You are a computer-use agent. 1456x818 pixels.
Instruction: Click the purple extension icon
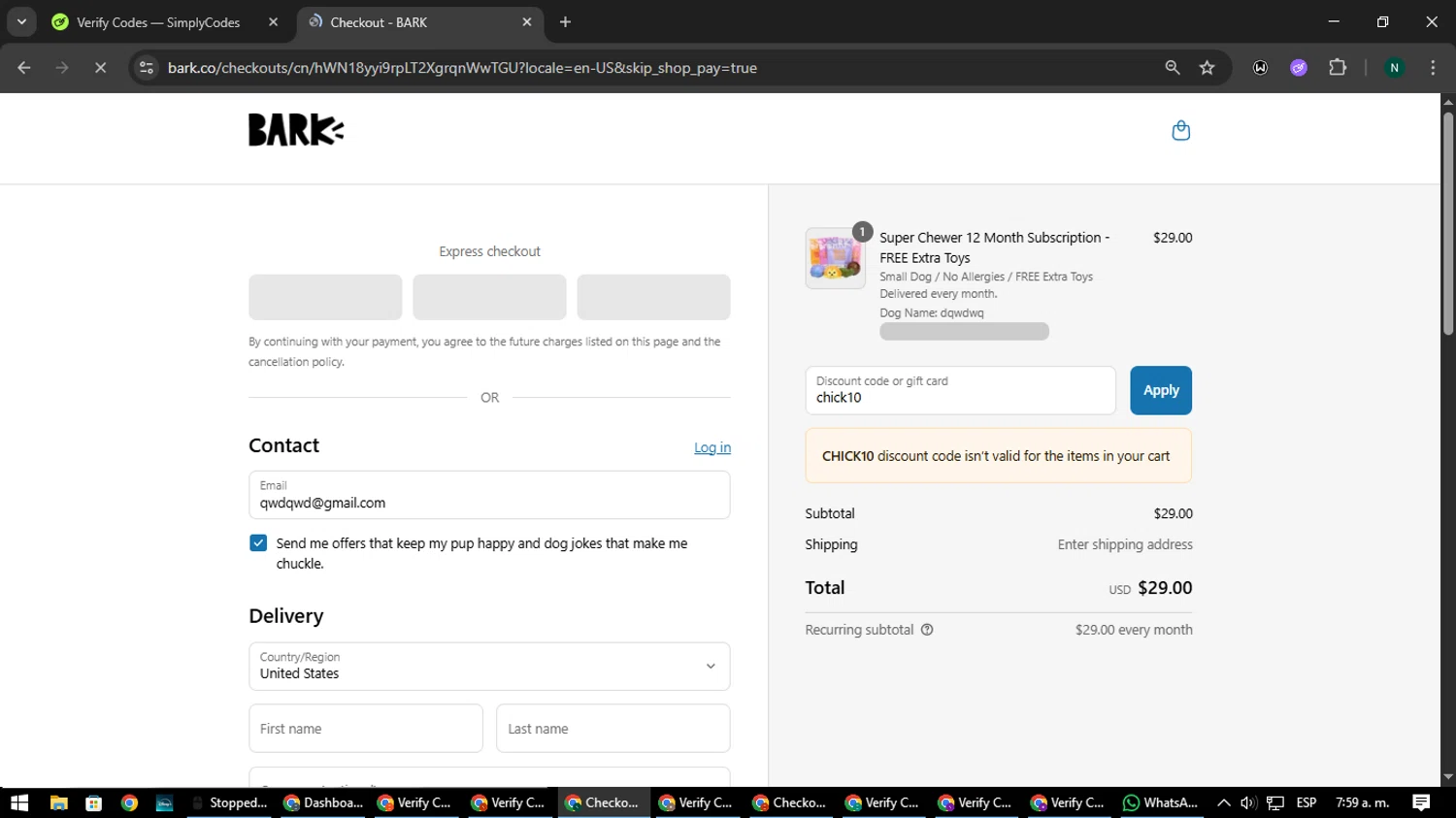tap(1299, 68)
